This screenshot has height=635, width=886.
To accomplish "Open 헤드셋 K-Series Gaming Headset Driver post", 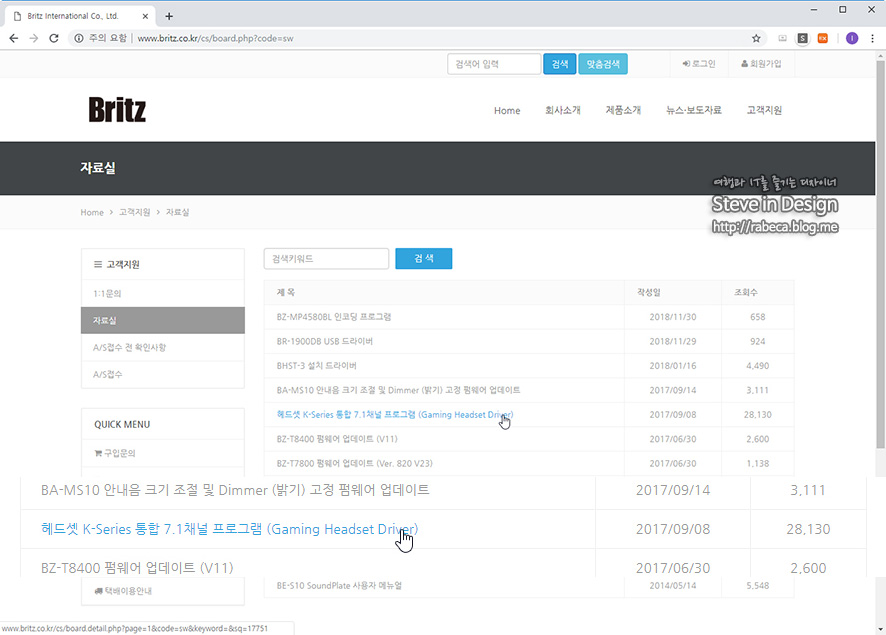I will 394,415.
